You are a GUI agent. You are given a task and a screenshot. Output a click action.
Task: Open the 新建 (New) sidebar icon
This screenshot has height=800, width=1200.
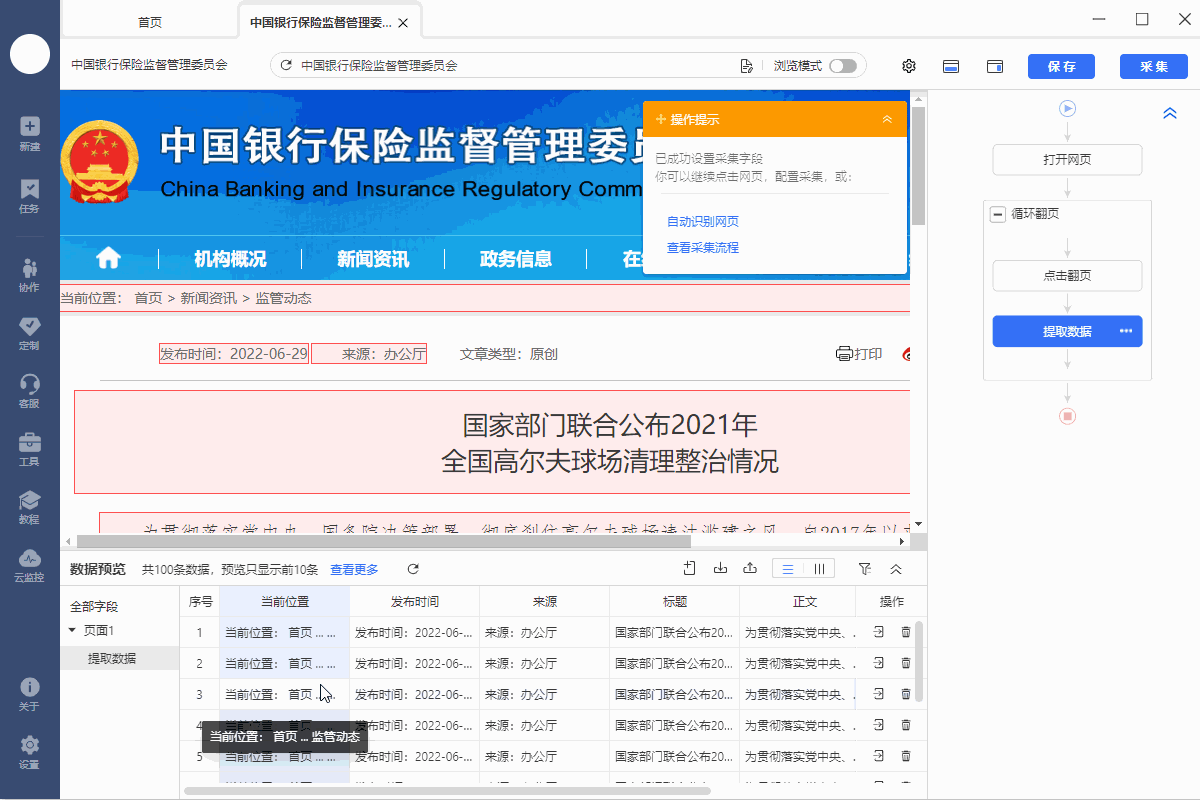pyautogui.click(x=30, y=133)
